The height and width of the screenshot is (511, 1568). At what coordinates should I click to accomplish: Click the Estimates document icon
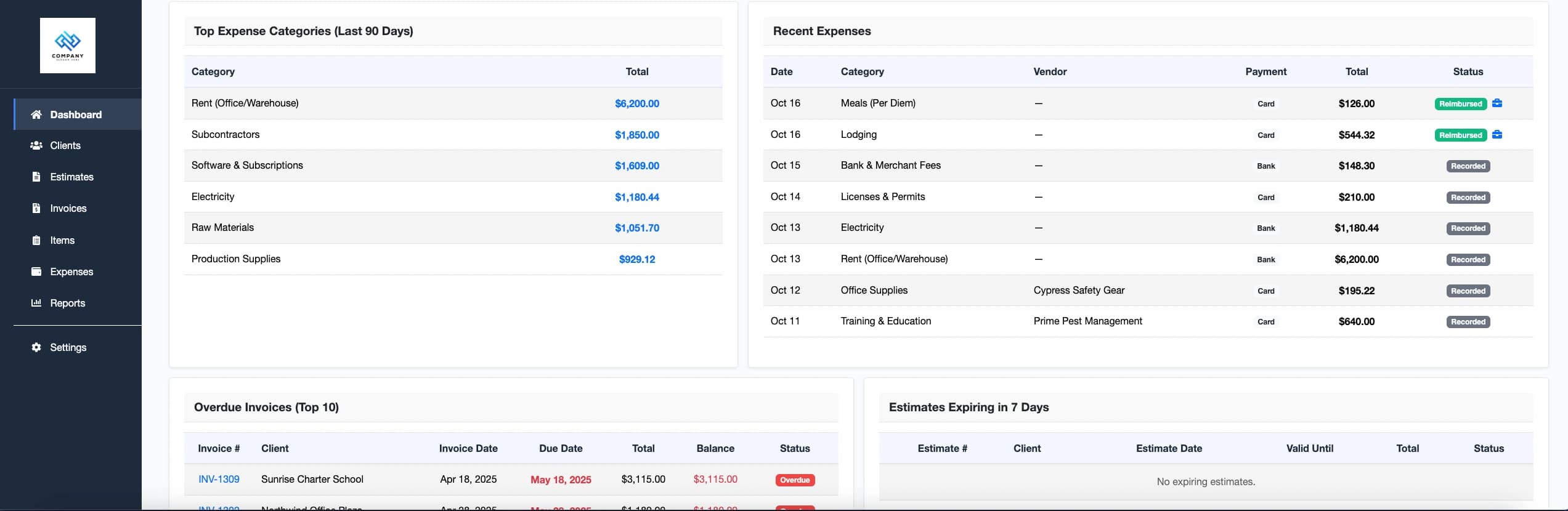36,177
